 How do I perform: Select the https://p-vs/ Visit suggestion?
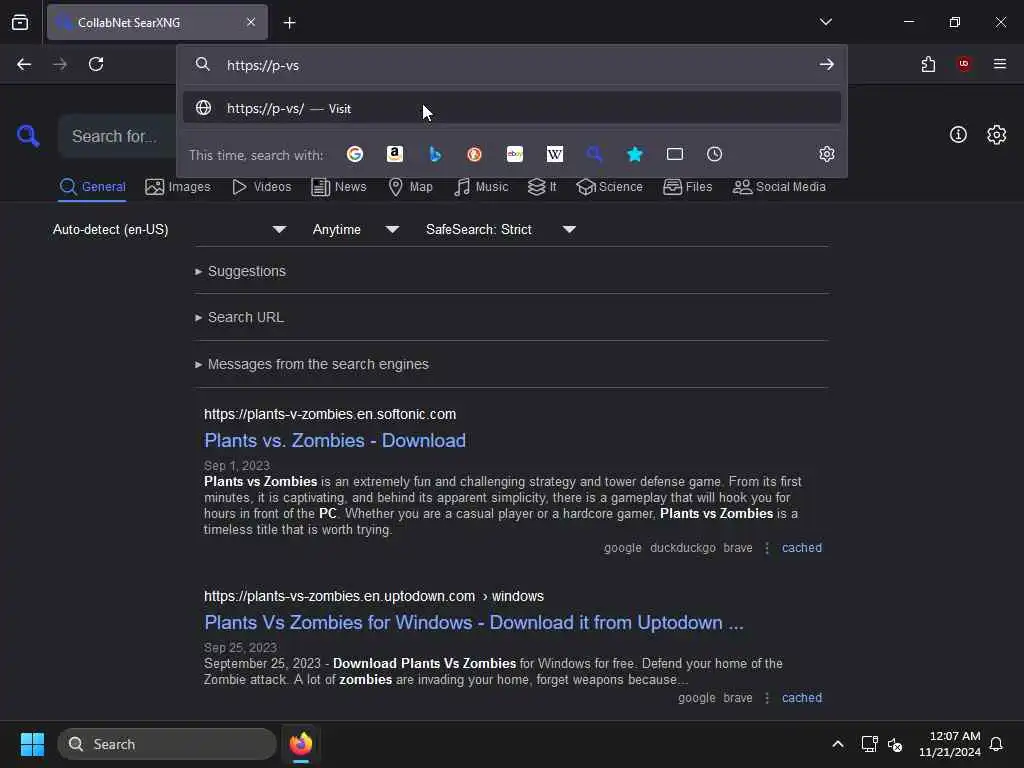point(512,108)
